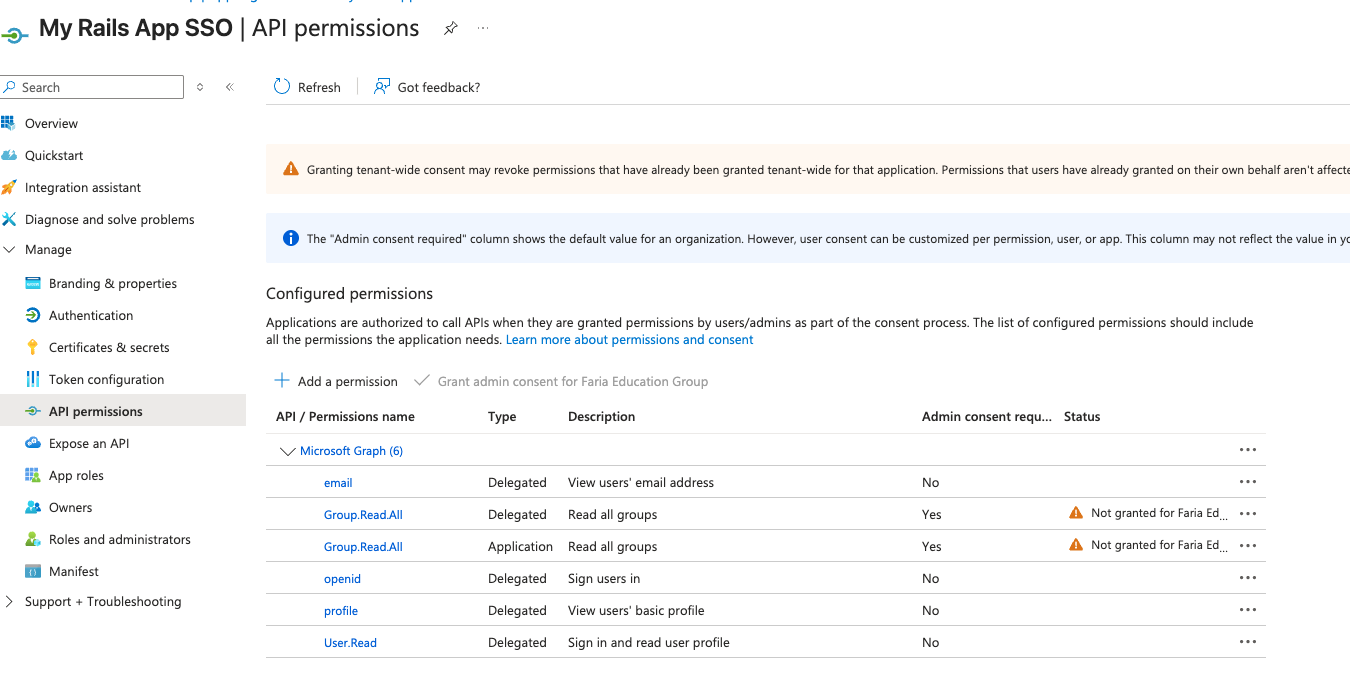Open the Application type Group.Read.All permission link
The width and height of the screenshot is (1350, 683).
point(363,547)
